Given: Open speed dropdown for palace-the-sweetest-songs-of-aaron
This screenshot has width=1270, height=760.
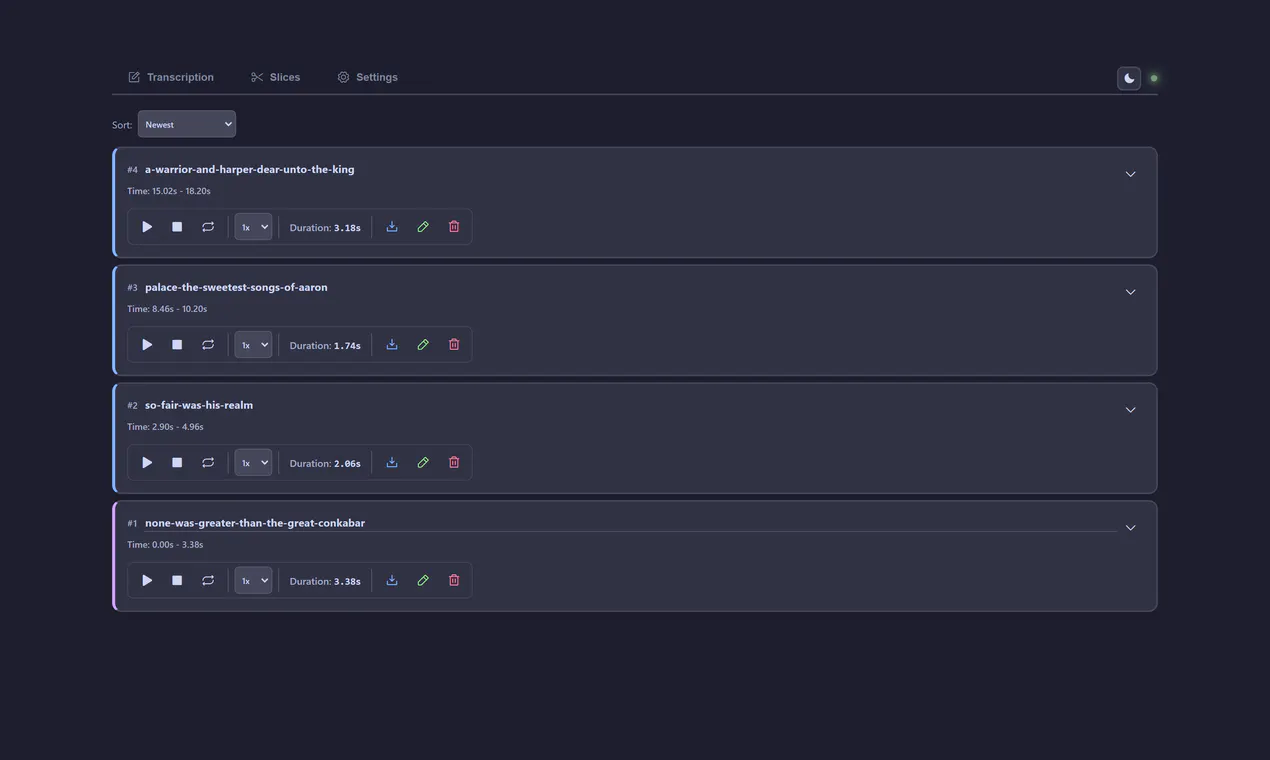Looking at the screenshot, I should click(x=253, y=345).
